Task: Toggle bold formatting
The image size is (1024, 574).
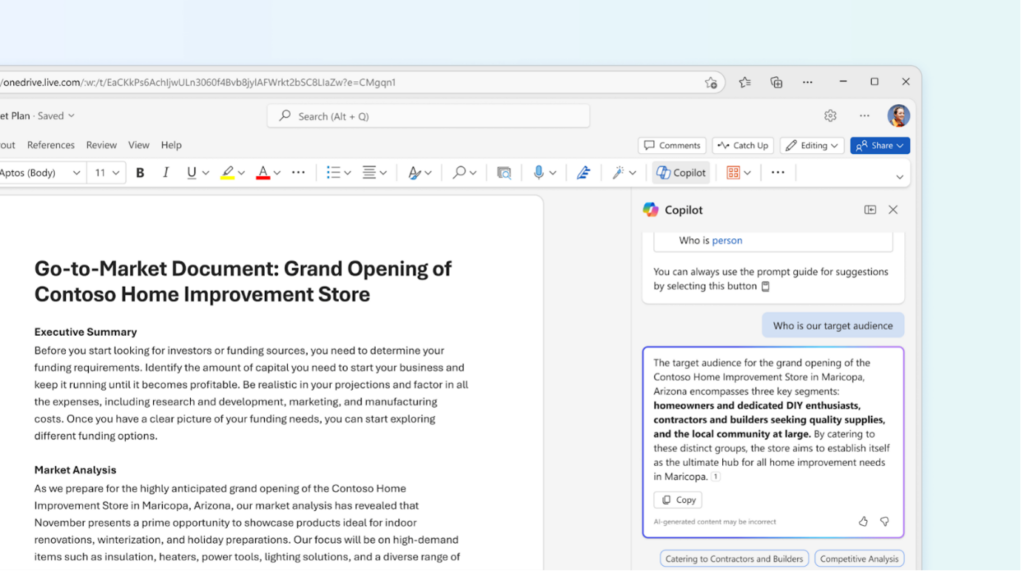Action: (x=140, y=173)
